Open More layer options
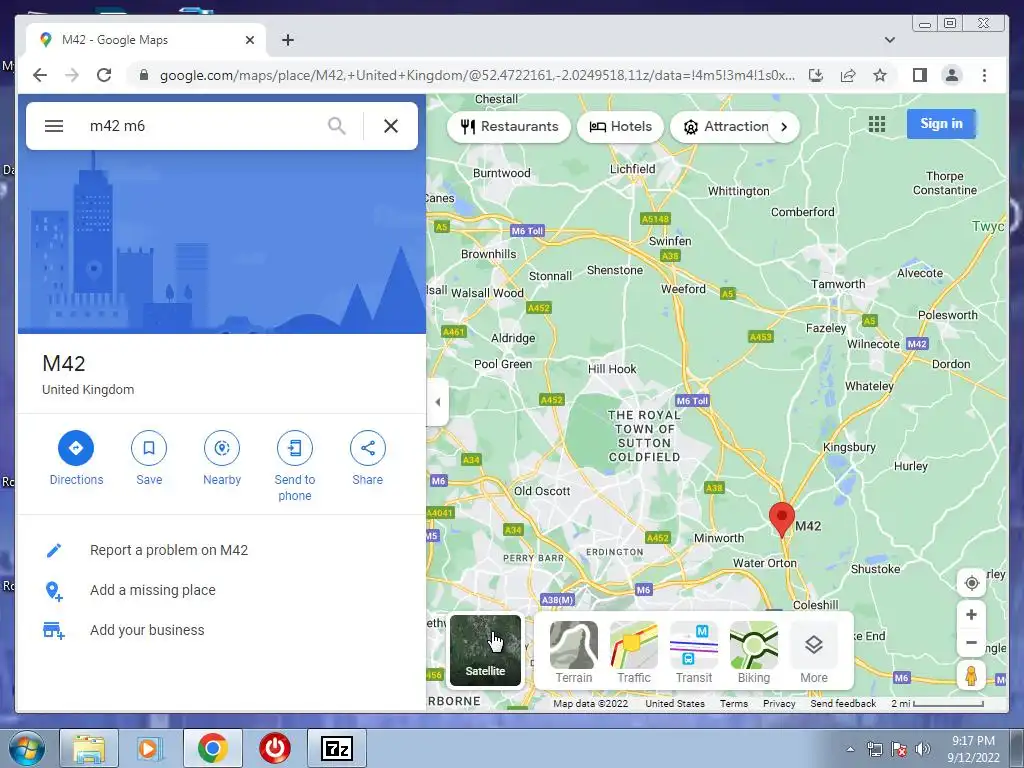This screenshot has height=768, width=1024. pos(814,652)
